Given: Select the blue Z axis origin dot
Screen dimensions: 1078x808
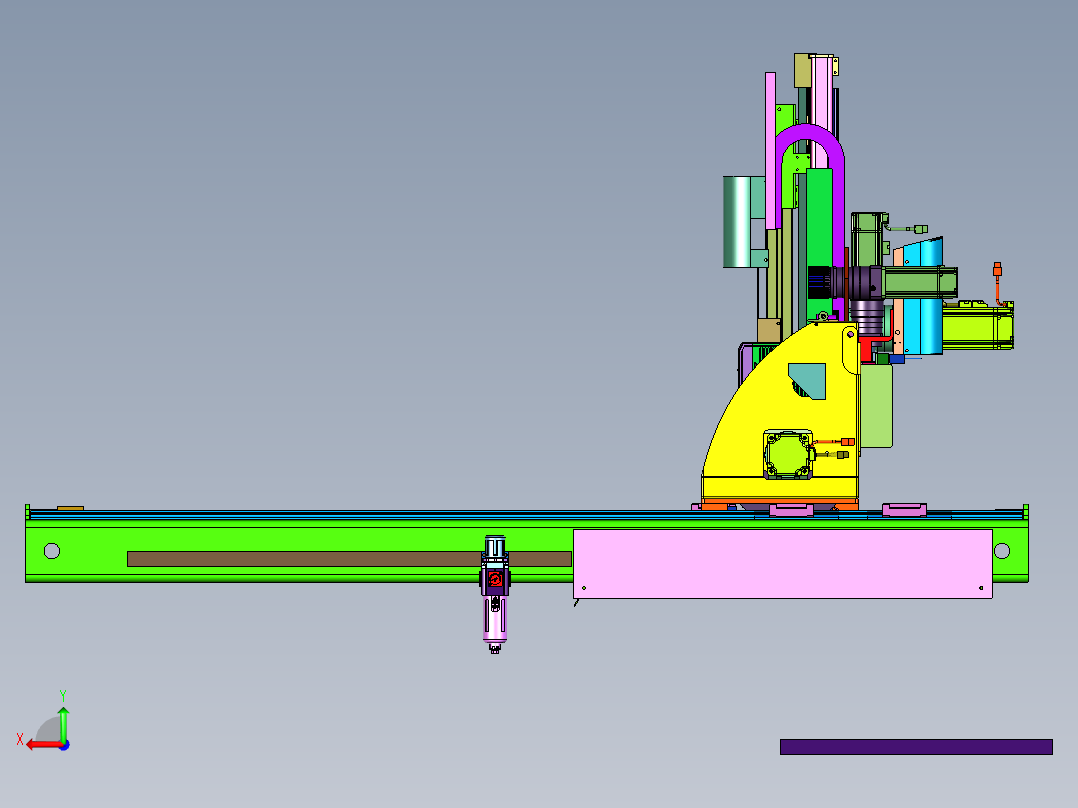Looking at the screenshot, I should click(63, 744).
